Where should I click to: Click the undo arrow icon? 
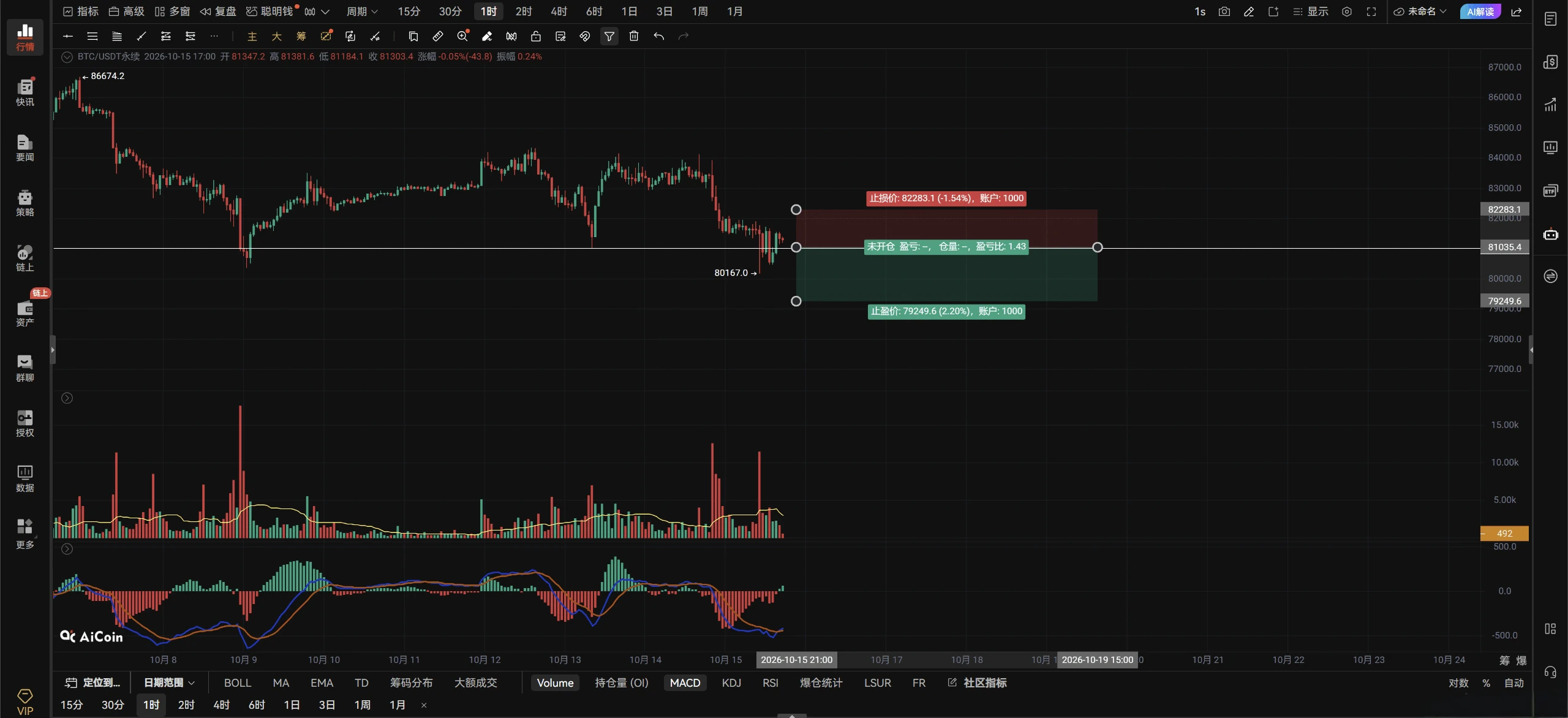point(659,37)
